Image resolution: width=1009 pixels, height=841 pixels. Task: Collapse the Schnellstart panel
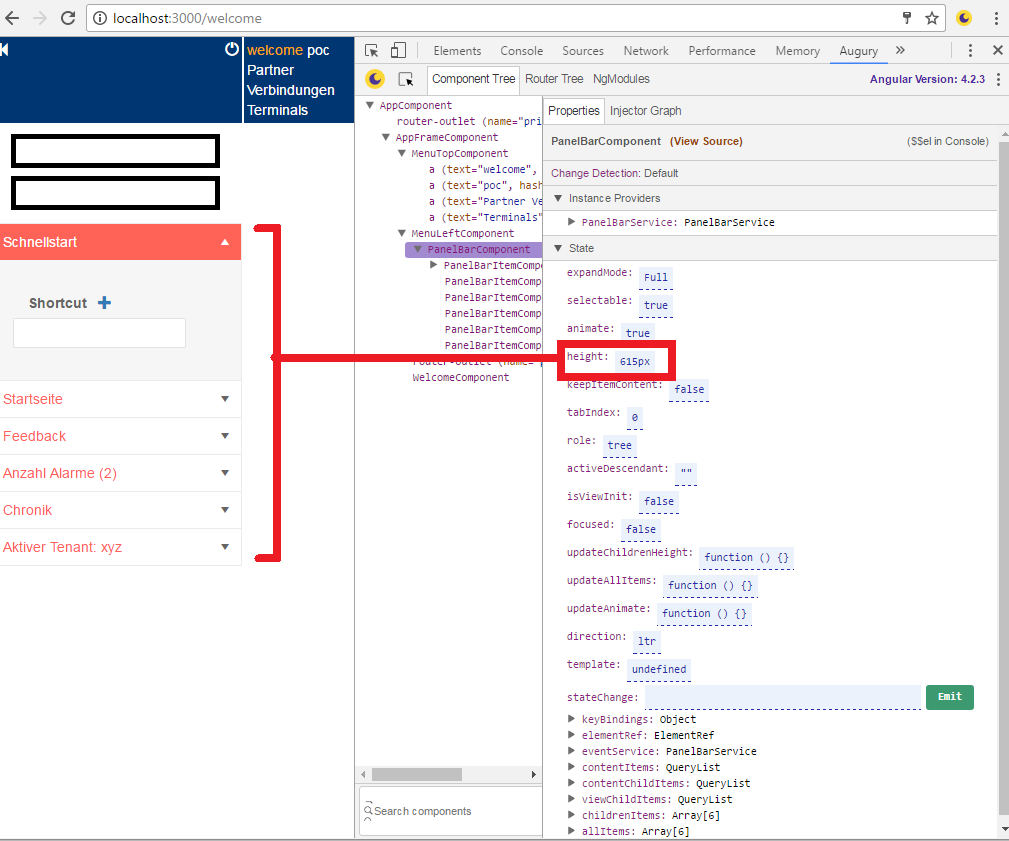pyautogui.click(x=225, y=242)
